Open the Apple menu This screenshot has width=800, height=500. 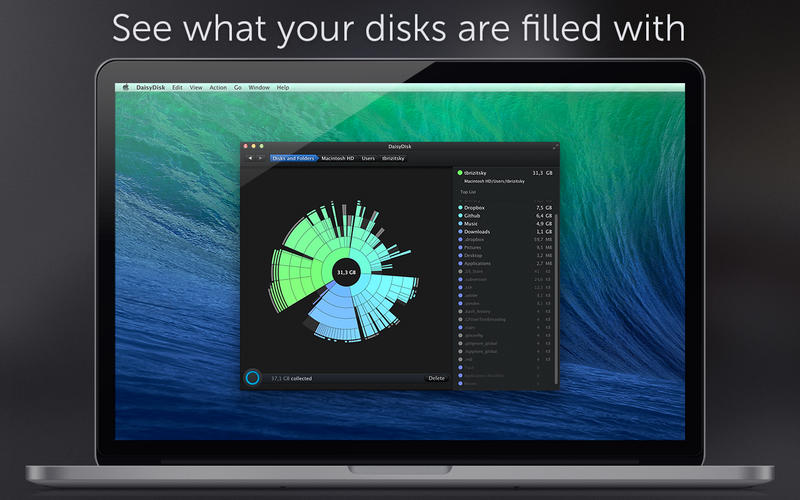[126, 87]
